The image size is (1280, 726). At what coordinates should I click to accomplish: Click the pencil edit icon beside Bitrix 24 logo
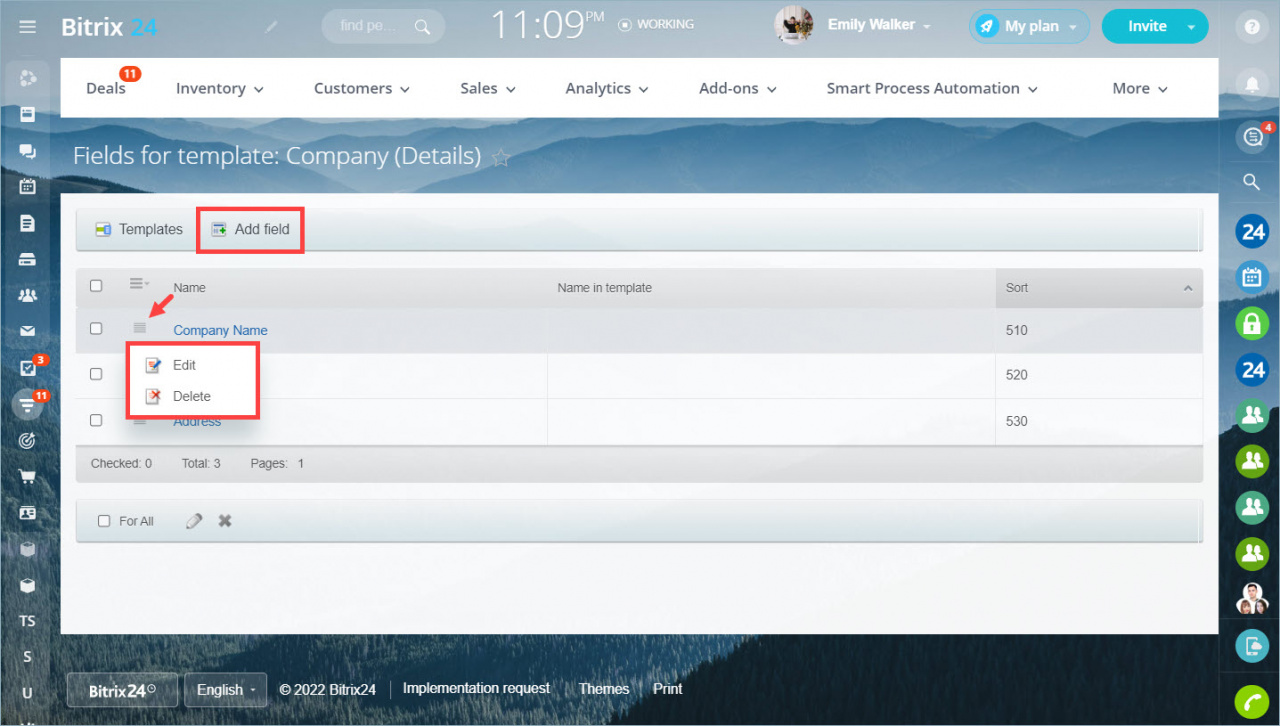tap(270, 27)
